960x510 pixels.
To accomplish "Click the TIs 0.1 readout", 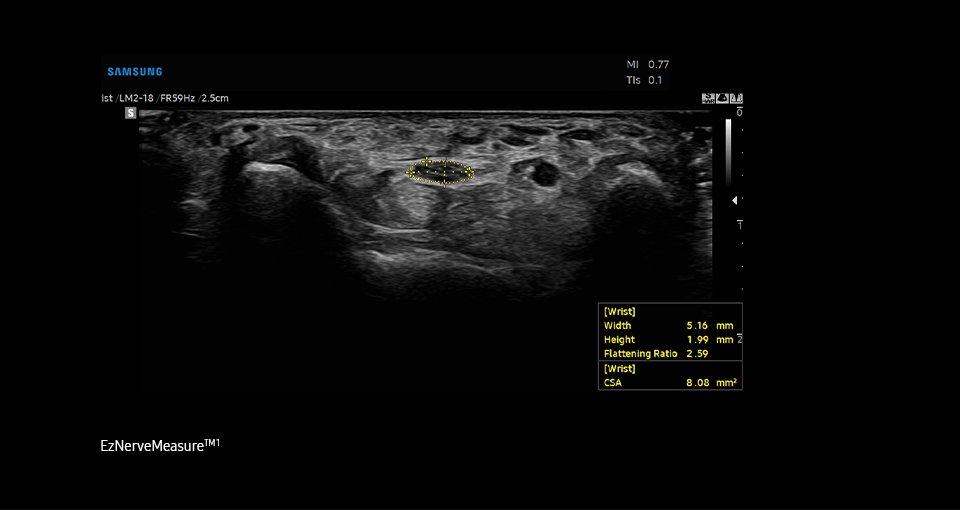I will pyautogui.click(x=644, y=80).
